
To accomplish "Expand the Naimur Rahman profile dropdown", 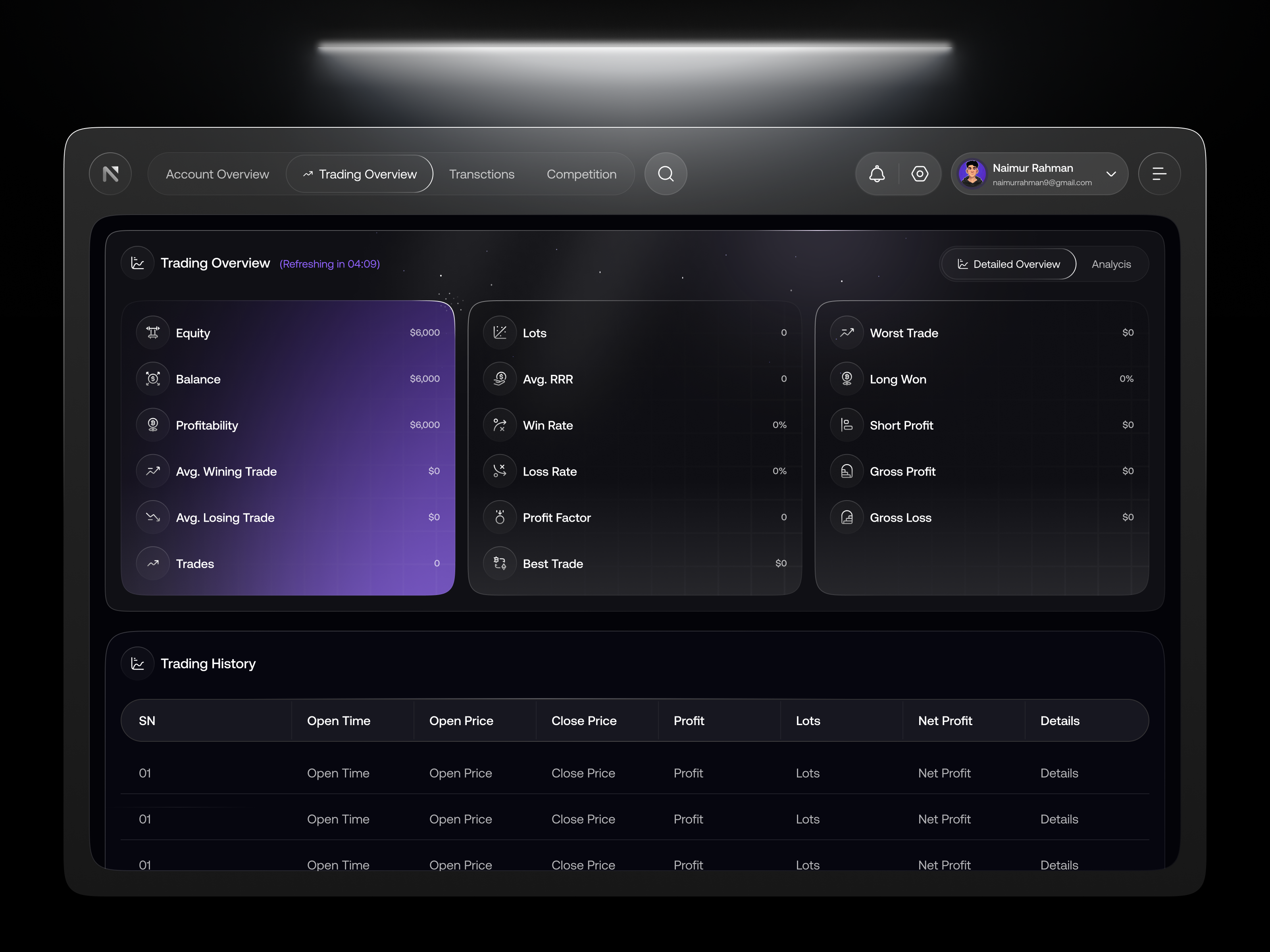I will pyautogui.click(x=1111, y=174).
